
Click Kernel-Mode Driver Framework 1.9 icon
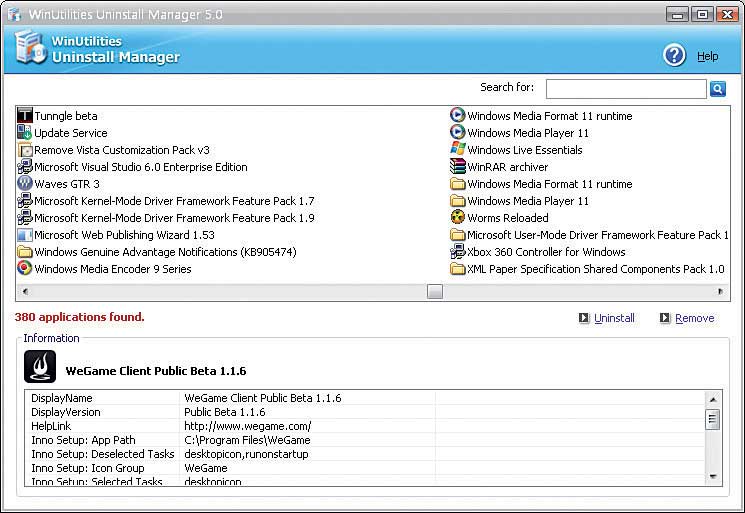25,218
